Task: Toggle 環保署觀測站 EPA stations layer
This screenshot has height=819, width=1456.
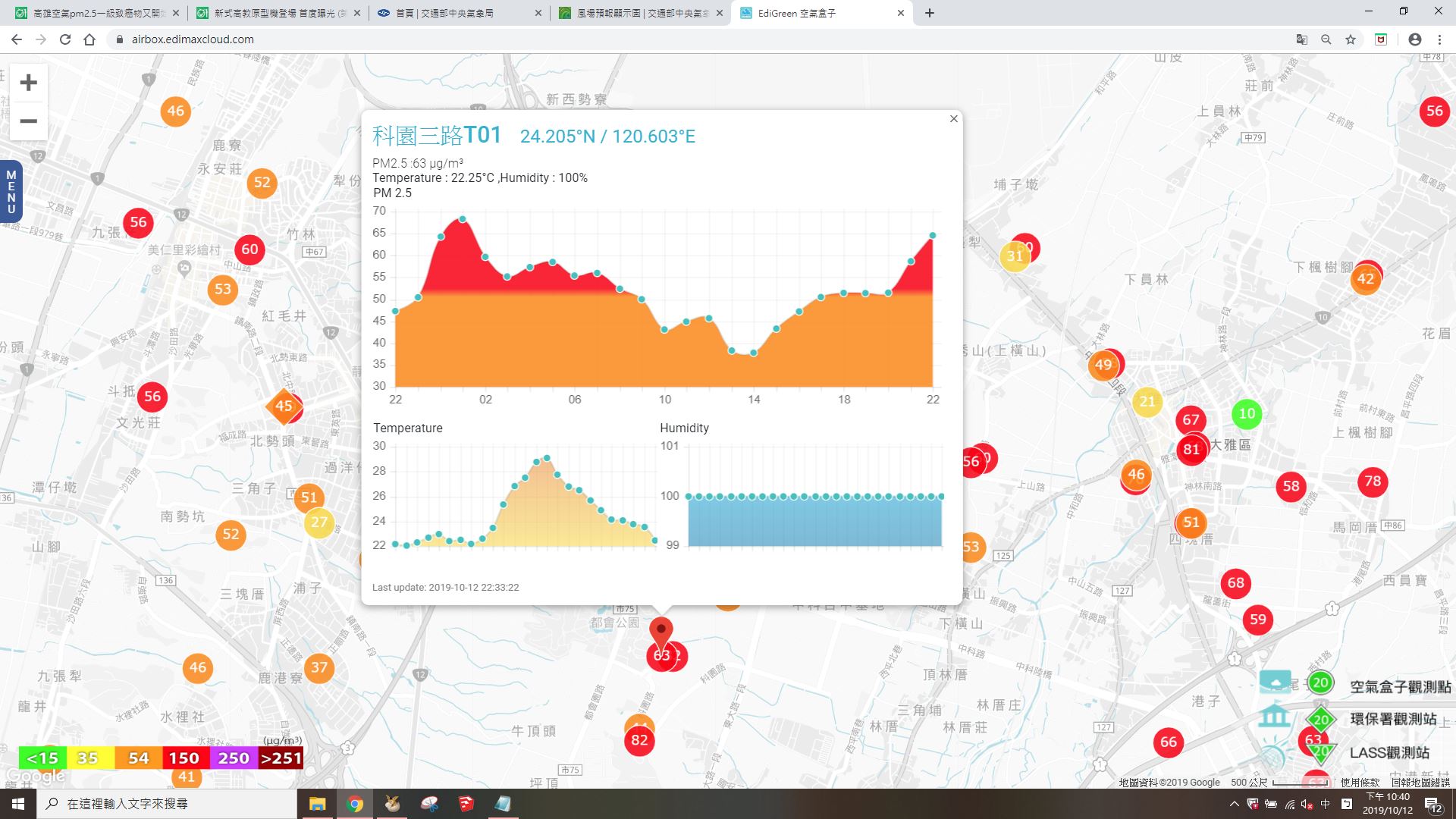Action: 1393,719
